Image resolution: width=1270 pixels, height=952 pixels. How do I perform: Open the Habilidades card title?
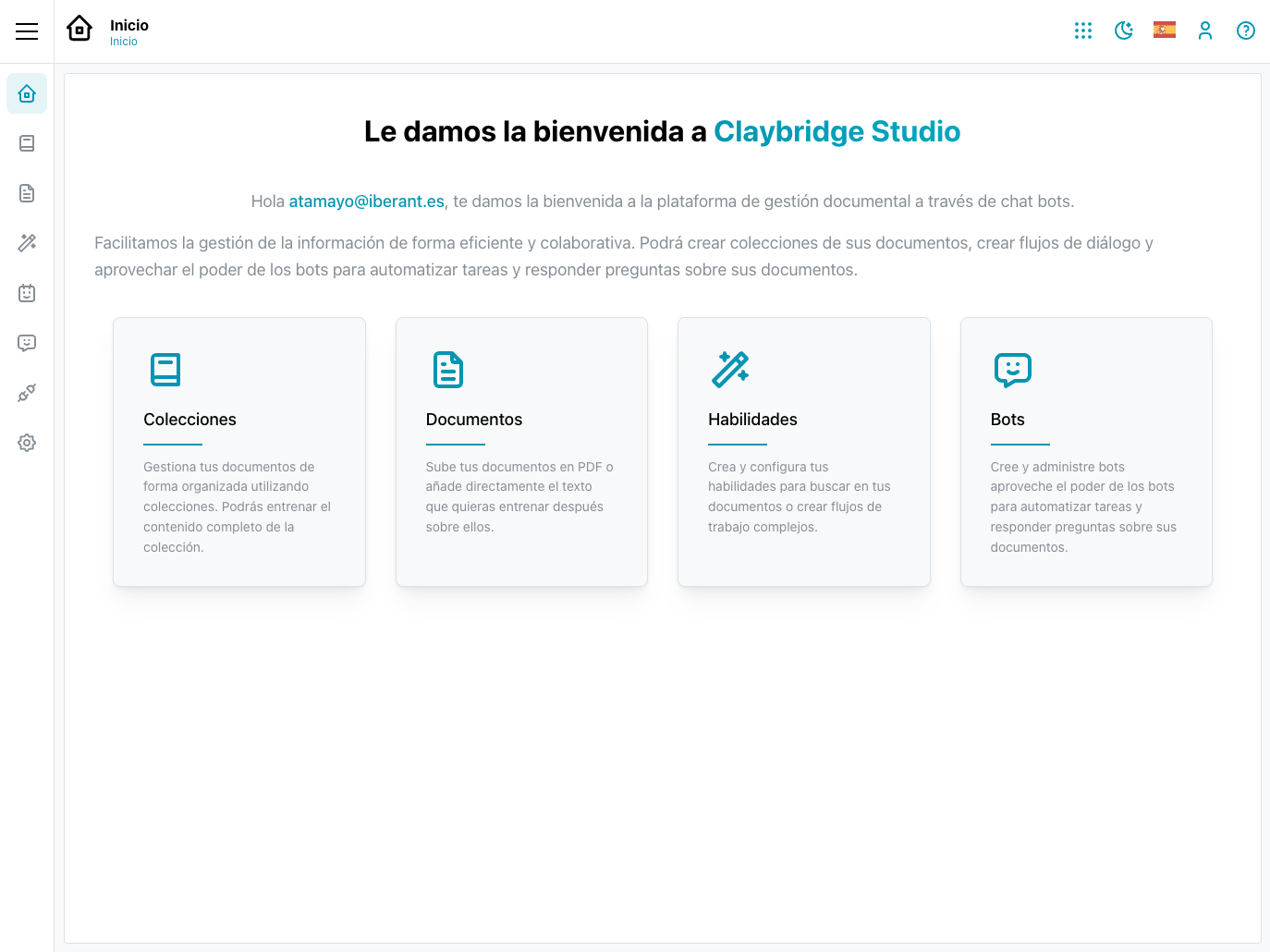pyautogui.click(x=752, y=420)
